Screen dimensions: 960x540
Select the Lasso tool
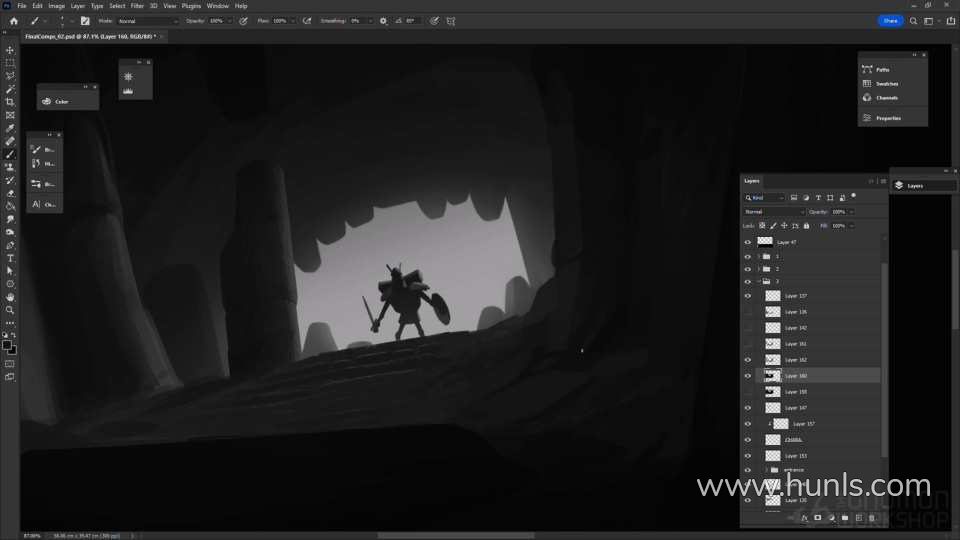pyautogui.click(x=10, y=76)
